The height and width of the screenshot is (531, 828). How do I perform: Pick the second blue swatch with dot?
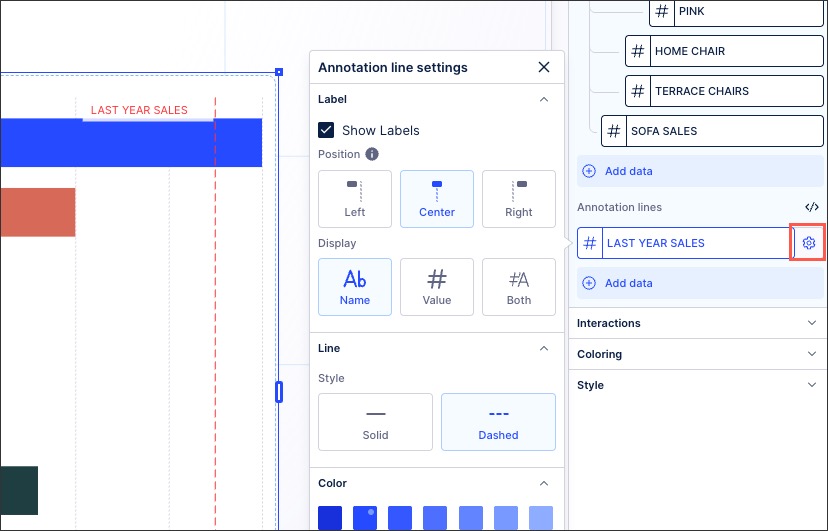[365, 518]
